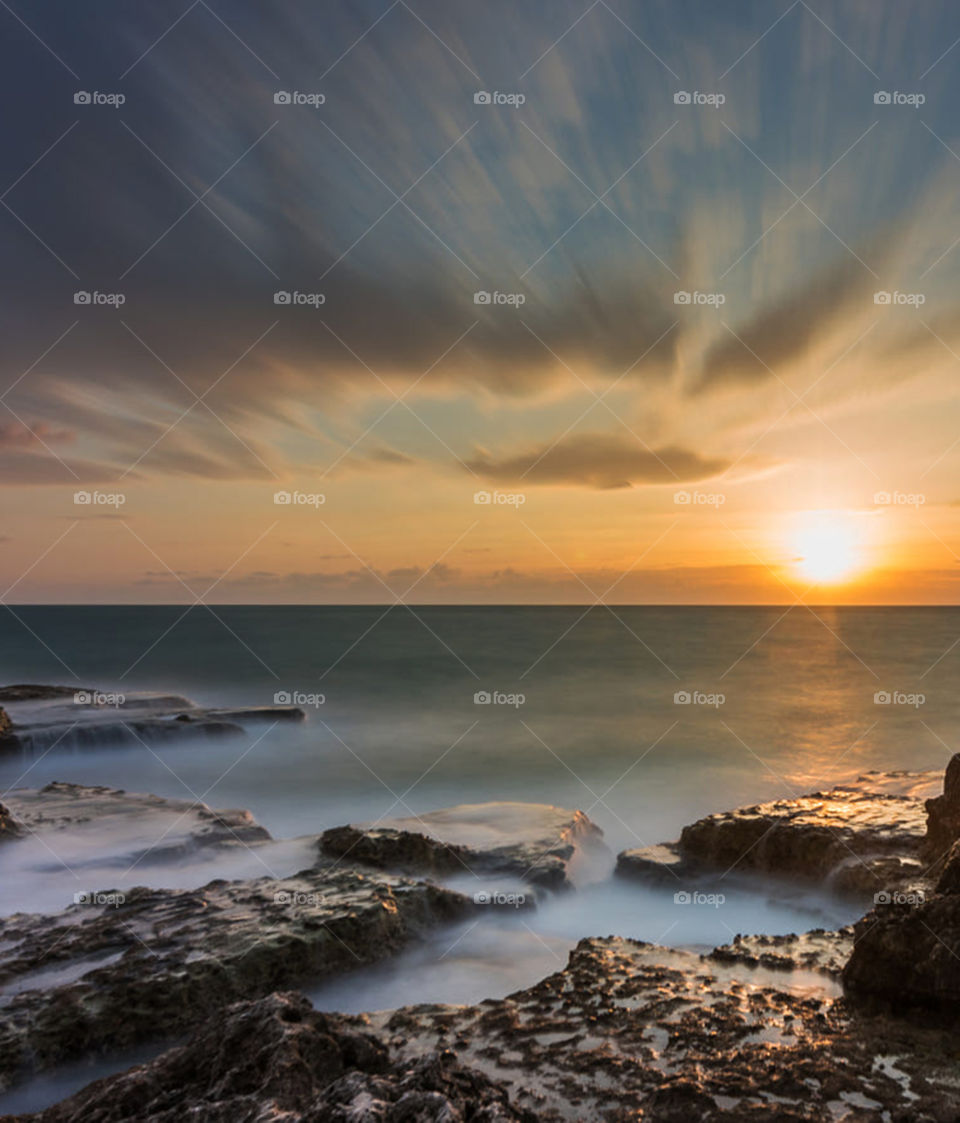Select the central rock surrounded by misty water
Viewport: 960px width, 1123px height.
(470, 845)
